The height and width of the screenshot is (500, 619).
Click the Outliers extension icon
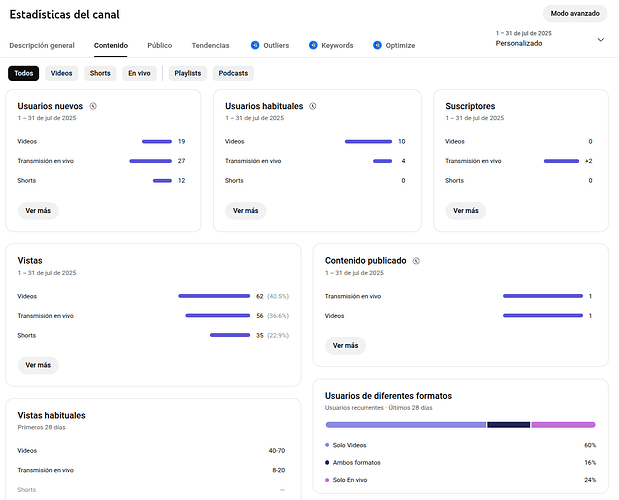[255, 45]
